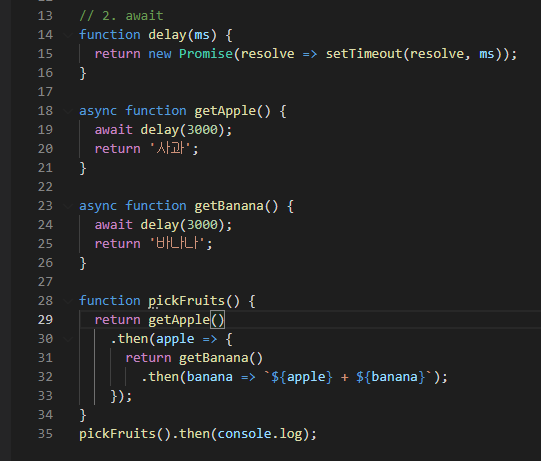
Task: Click the 'apple' parameter on line 30
Action: click(x=175, y=339)
